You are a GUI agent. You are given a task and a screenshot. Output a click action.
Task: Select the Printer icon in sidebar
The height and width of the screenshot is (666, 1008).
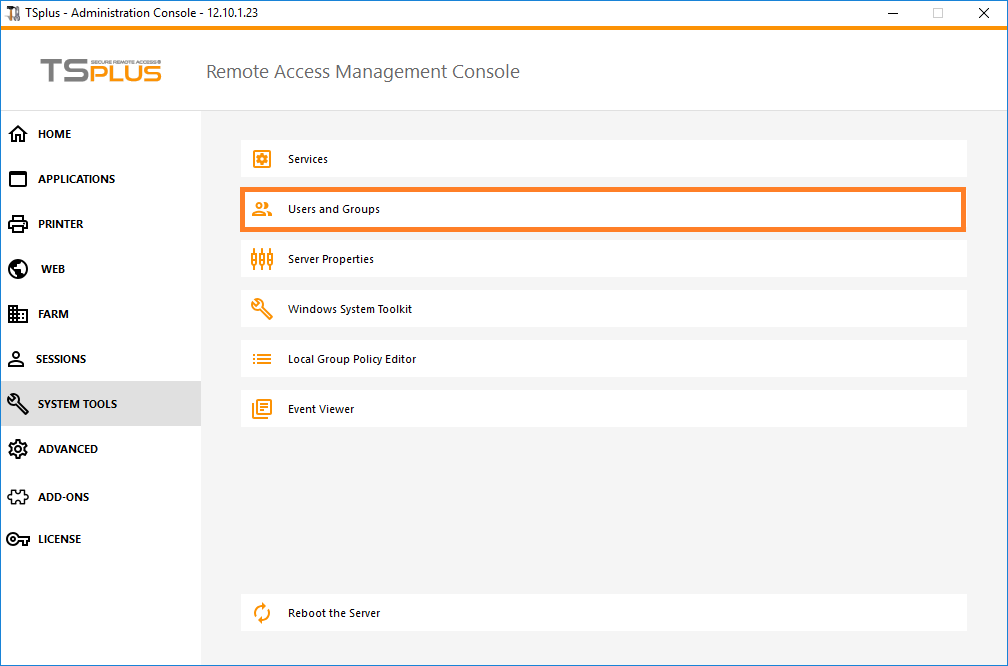click(x=18, y=224)
